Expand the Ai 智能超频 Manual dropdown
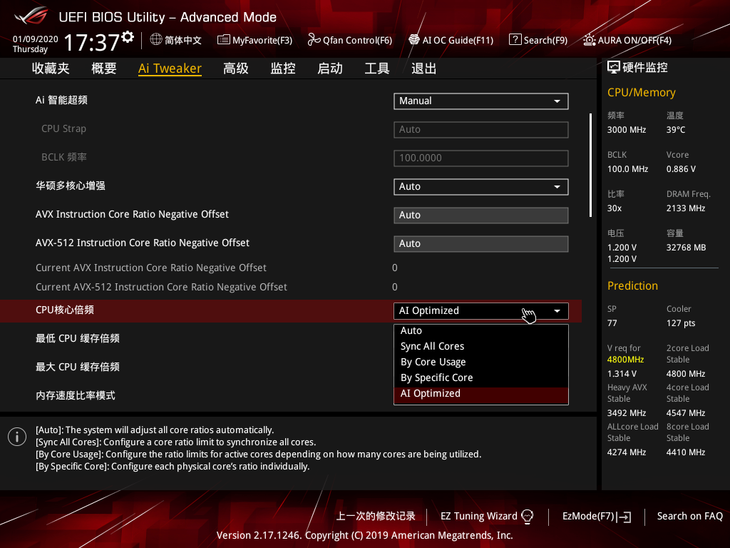Viewport: 730px width, 548px height. point(480,101)
